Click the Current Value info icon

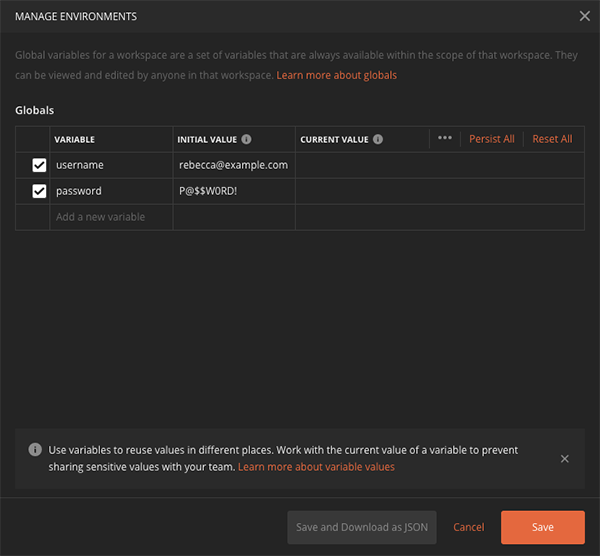378,139
